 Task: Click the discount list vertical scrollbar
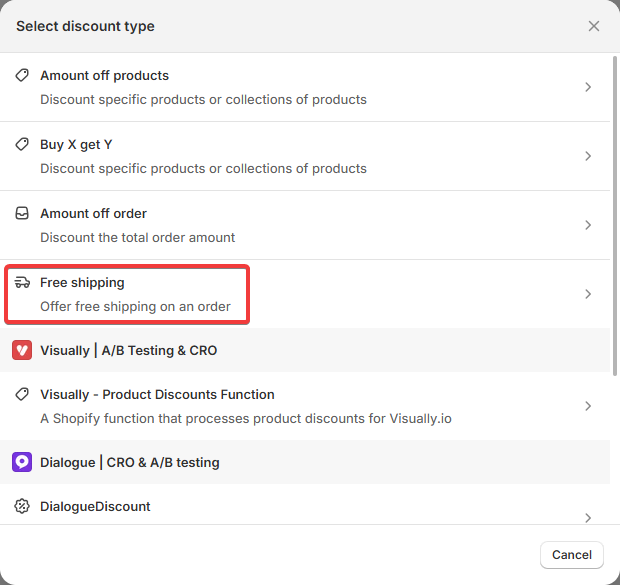615,216
